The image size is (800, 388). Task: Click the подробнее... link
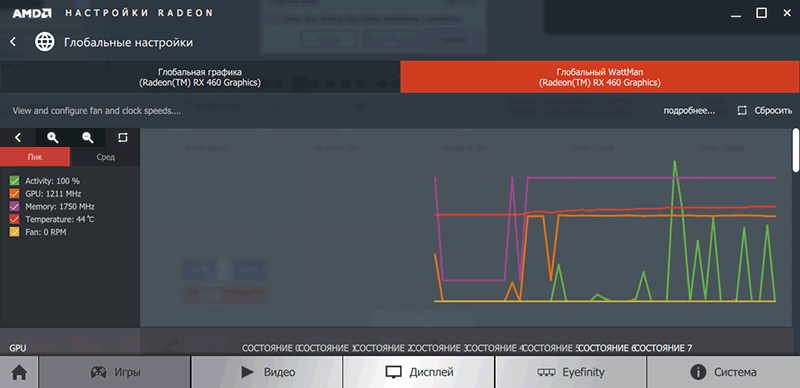click(x=689, y=110)
